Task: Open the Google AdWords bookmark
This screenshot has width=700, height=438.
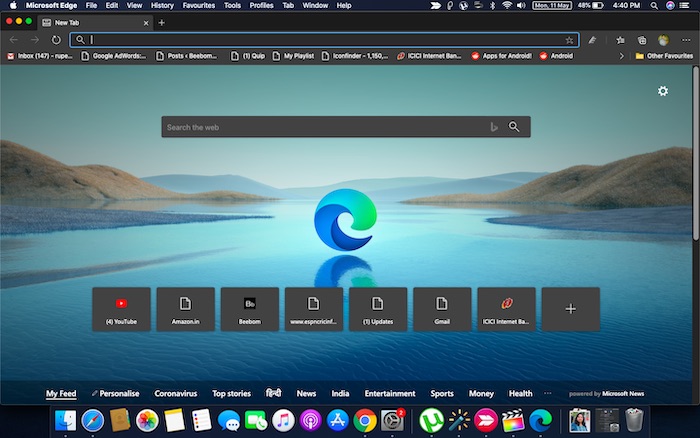Action: tap(114, 56)
